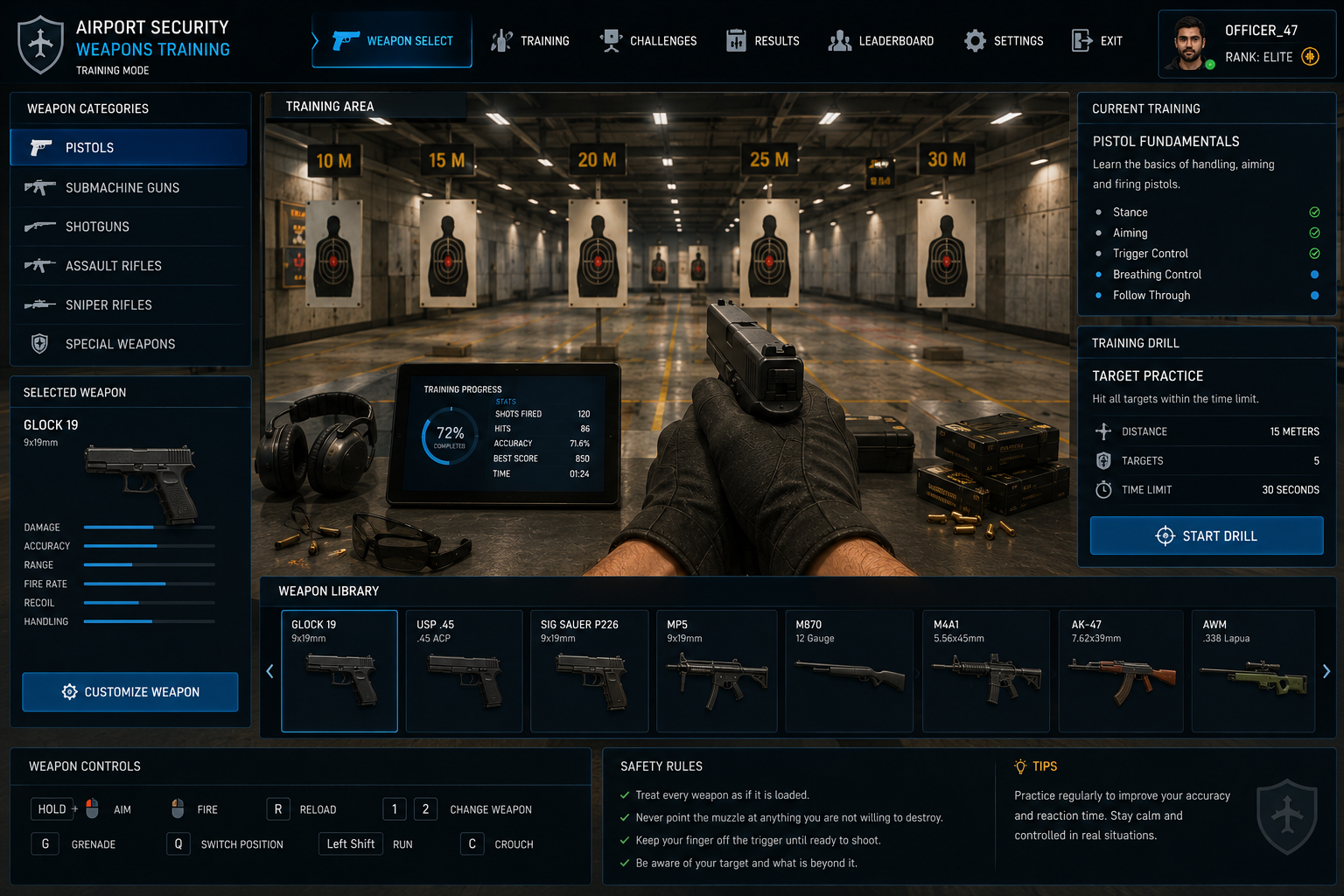Click the airport shield logo
This screenshot has width=1344, height=896.
click(x=40, y=44)
